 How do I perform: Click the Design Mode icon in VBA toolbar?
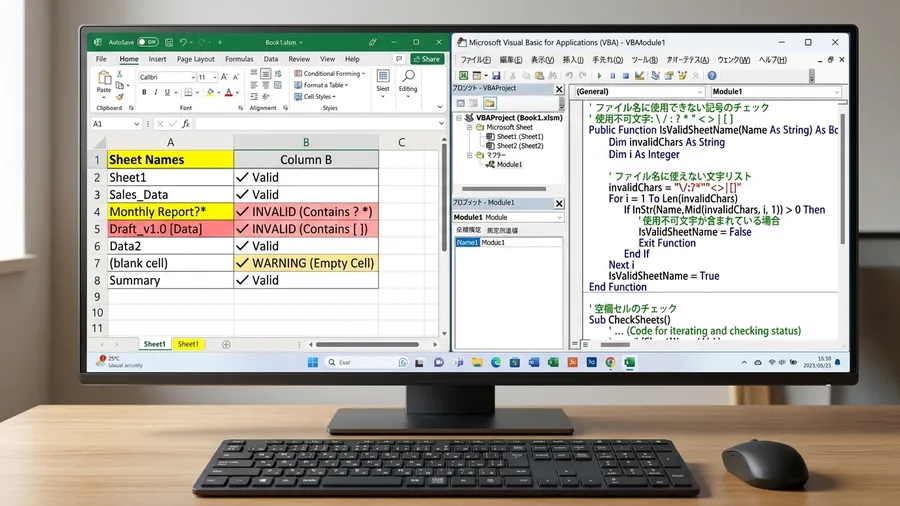tap(639, 75)
